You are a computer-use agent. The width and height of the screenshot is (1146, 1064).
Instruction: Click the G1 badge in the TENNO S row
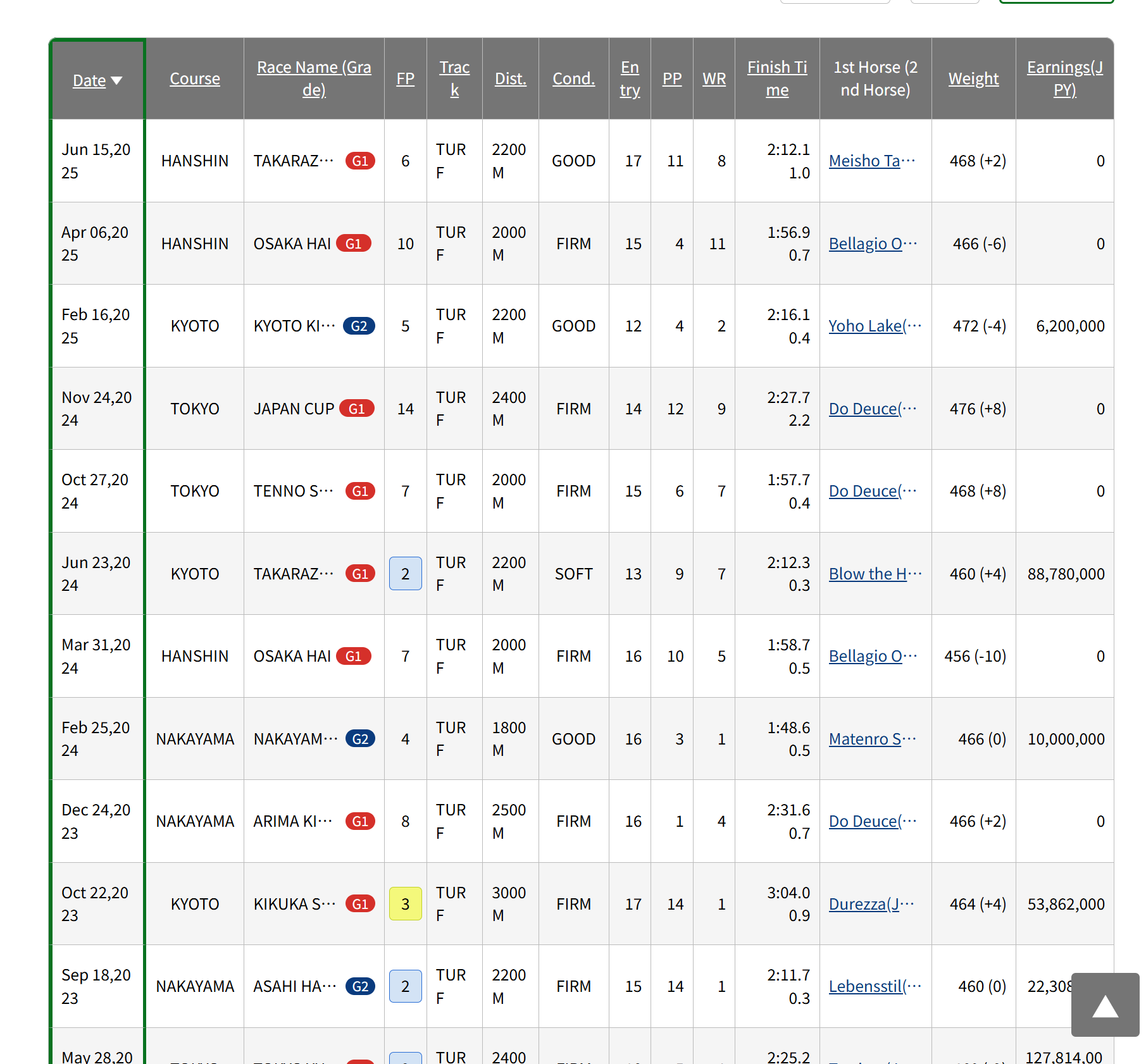pyautogui.click(x=360, y=491)
